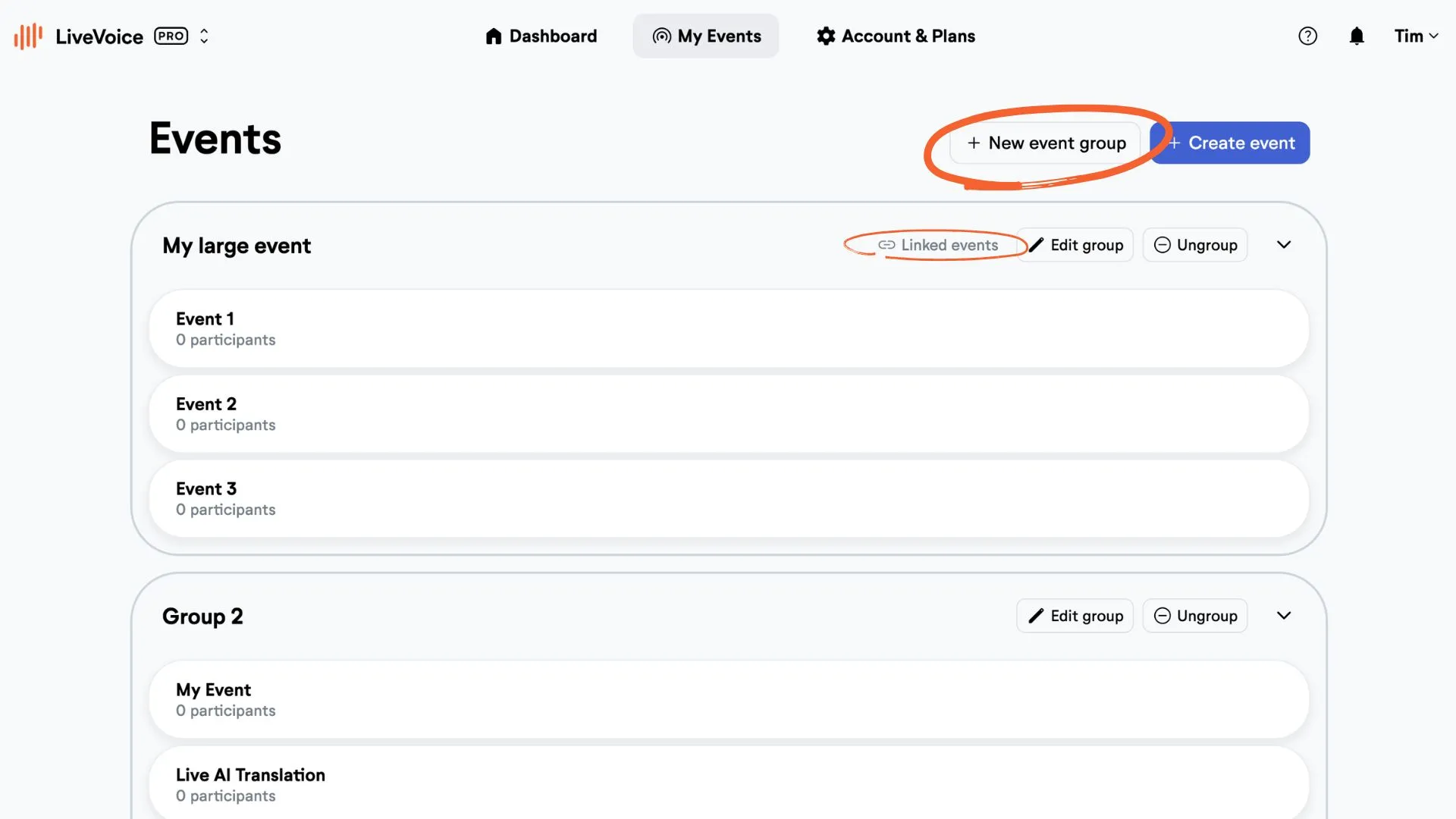Edit group for My large event
The height and width of the screenshot is (819, 1456).
[x=1075, y=245]
